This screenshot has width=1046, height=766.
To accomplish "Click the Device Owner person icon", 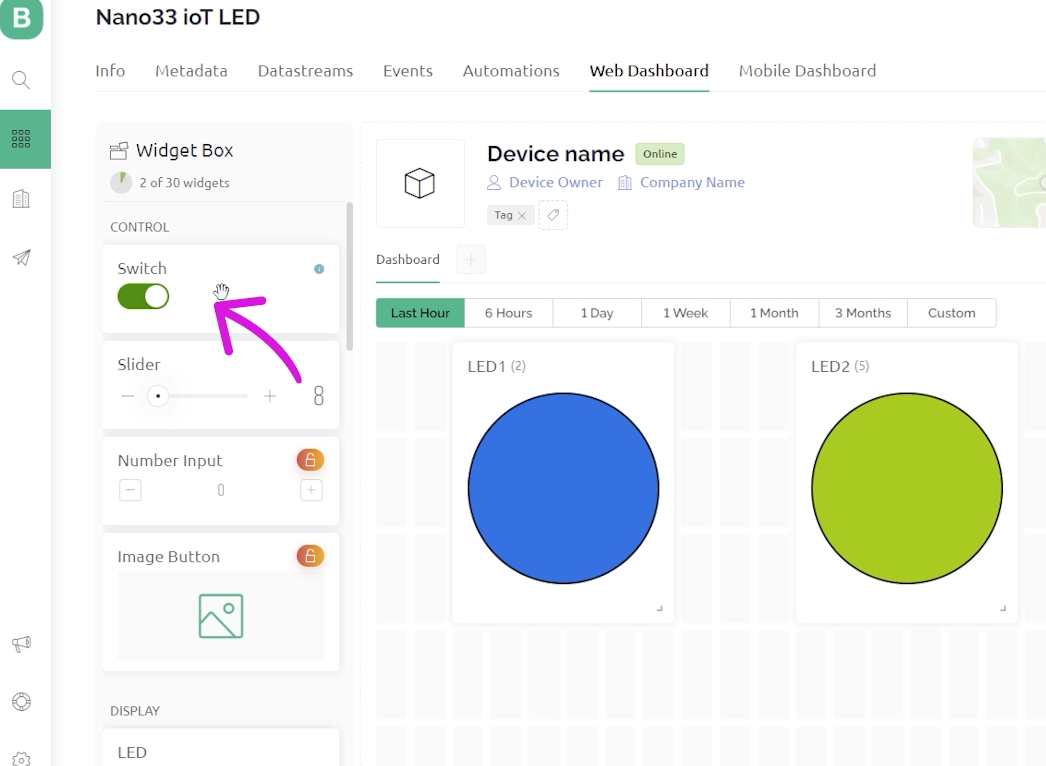I will click(x=494, y=182).
